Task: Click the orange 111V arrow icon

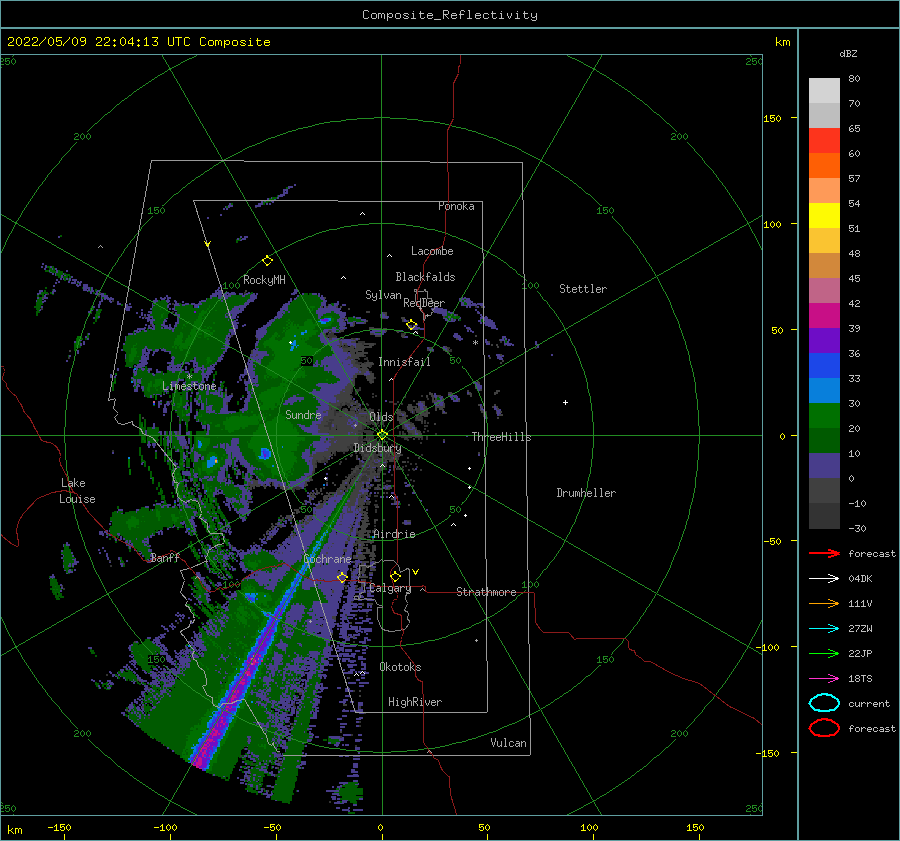Action: pyautogui.click(x=824, y=603)
